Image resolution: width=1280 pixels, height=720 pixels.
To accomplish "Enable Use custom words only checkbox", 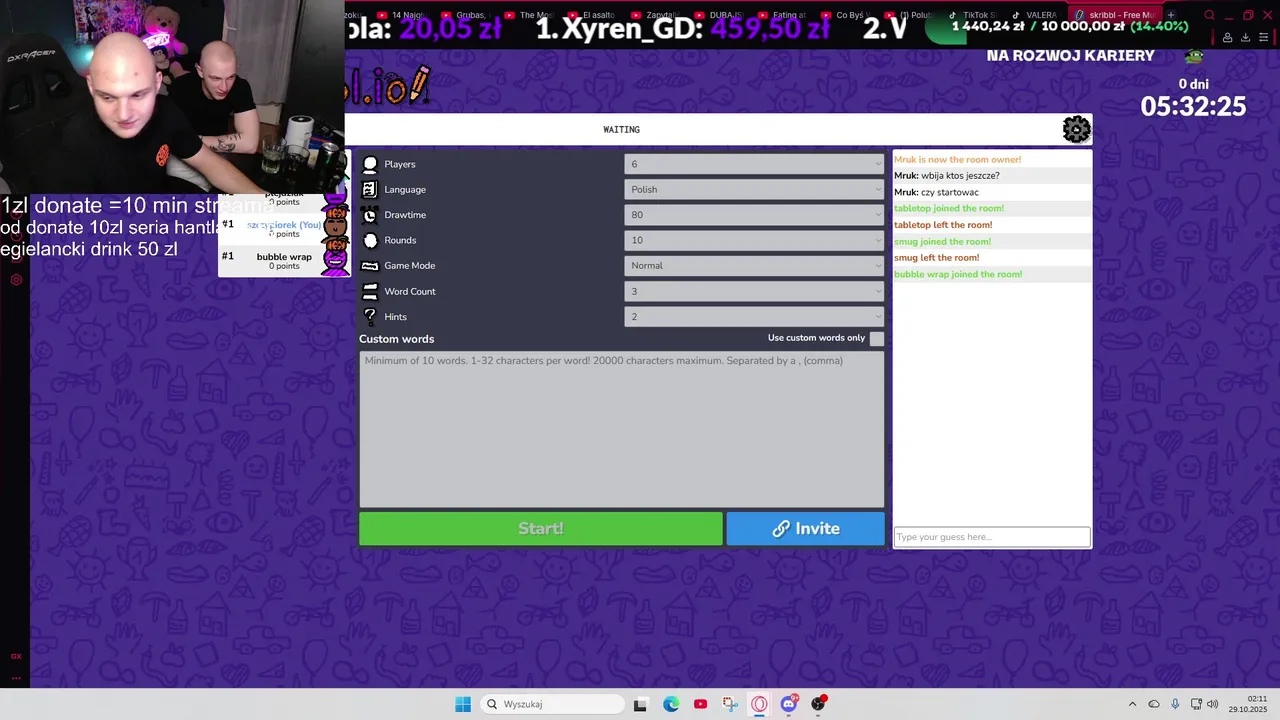I will pos(877,339).
